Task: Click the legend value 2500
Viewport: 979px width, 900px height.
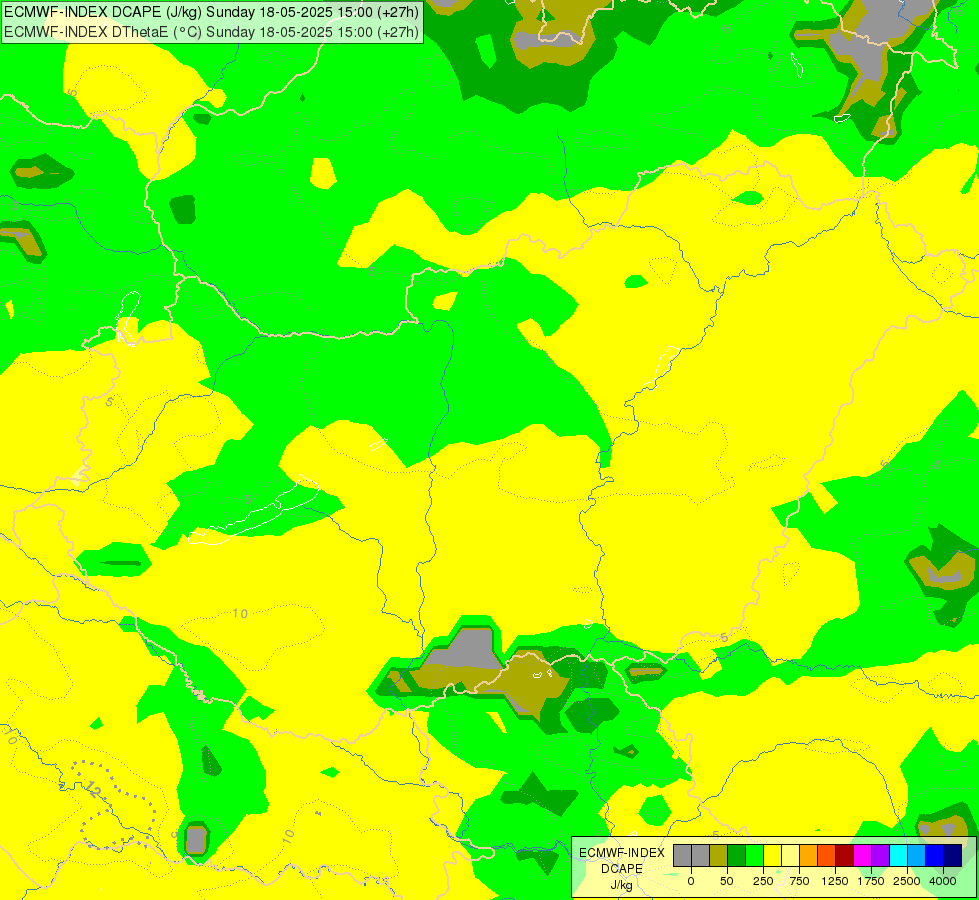Action: (907, 881)
